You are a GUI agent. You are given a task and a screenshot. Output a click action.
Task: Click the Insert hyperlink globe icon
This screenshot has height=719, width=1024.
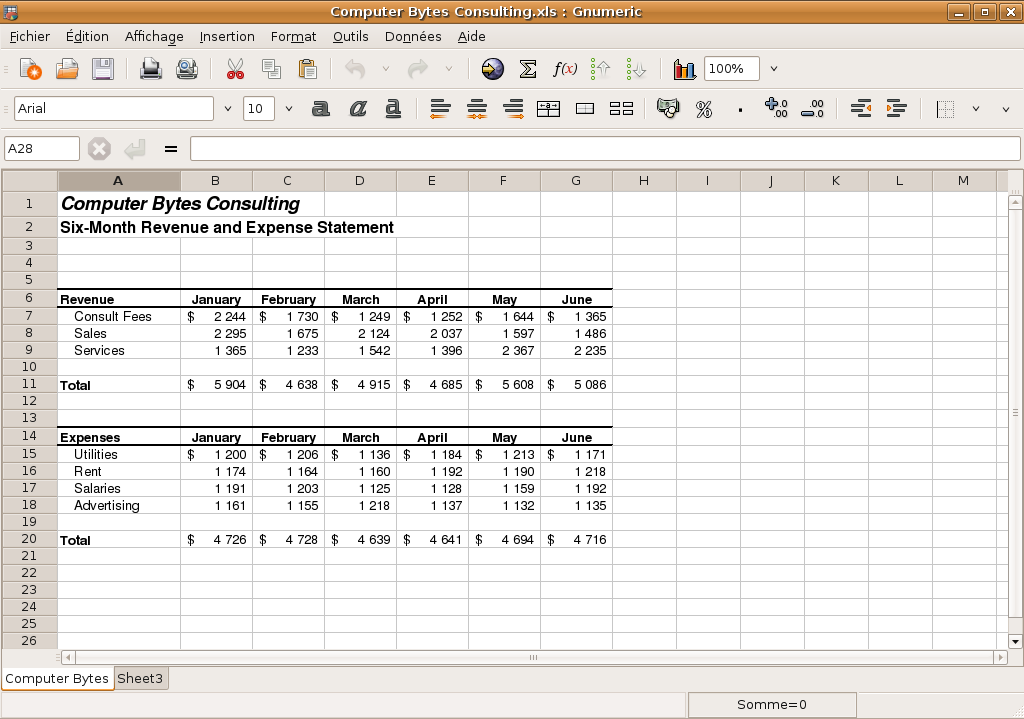pyautogui.click(x=492, y=69)
